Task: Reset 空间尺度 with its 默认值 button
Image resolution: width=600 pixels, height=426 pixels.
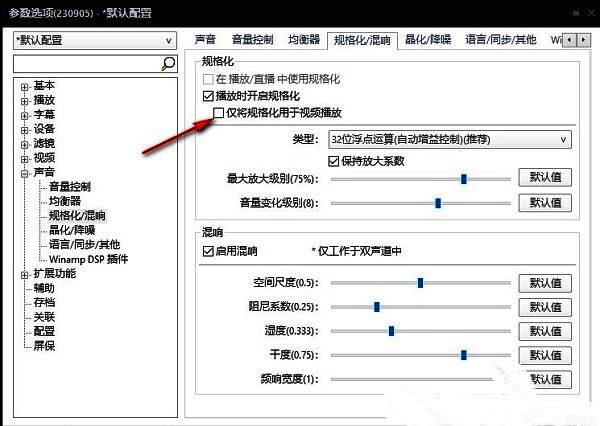Action: click(545, 283)
